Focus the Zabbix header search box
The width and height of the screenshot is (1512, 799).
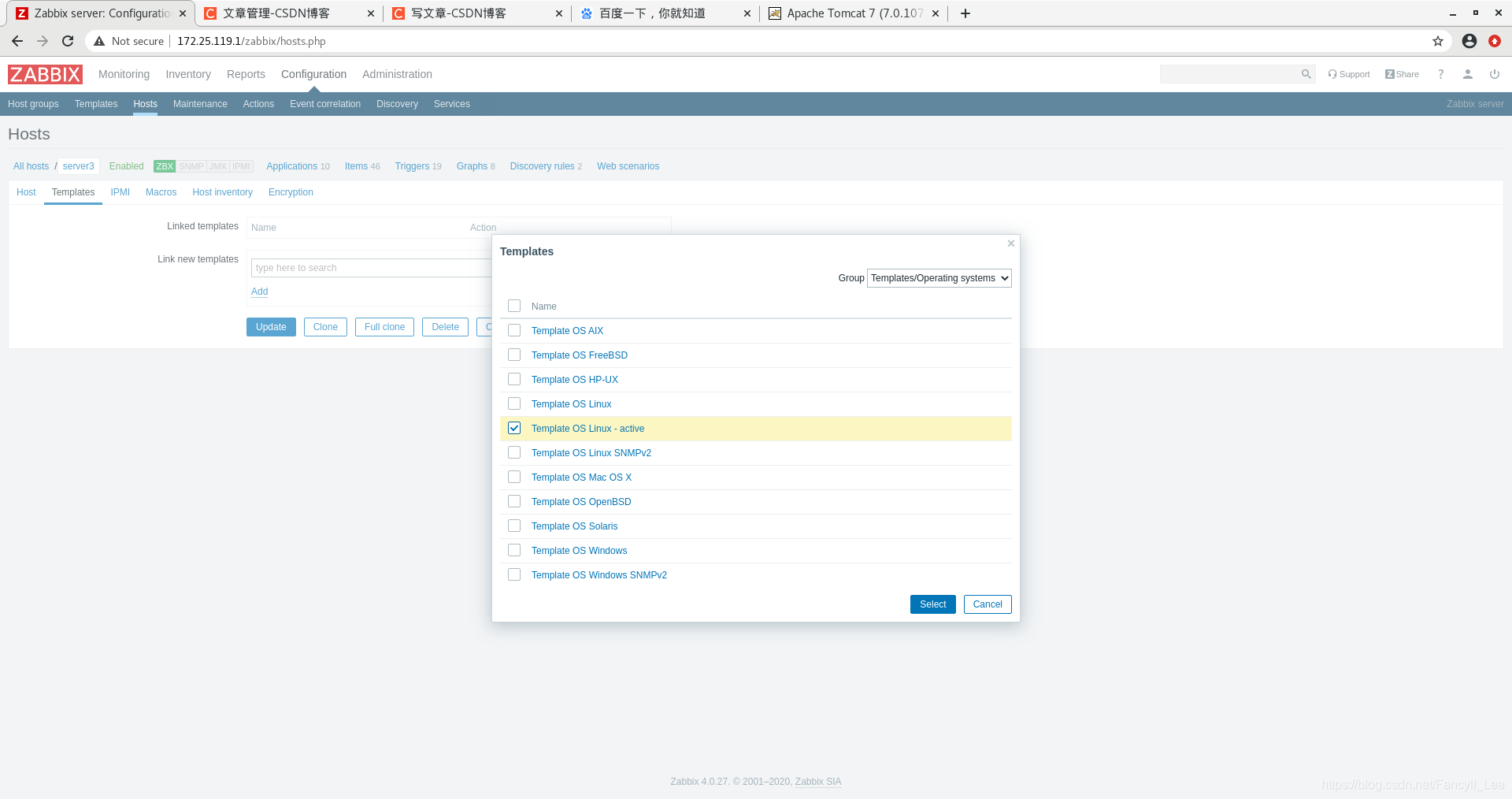click(1228, 74)
